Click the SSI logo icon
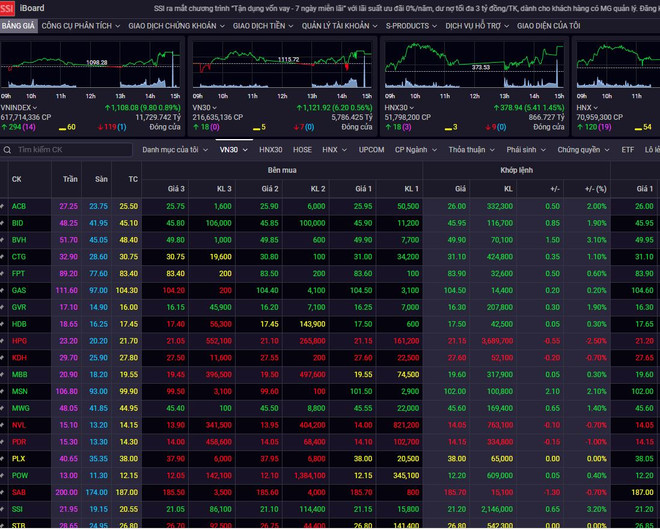This screenshot has width=660, height=530. 8,8
